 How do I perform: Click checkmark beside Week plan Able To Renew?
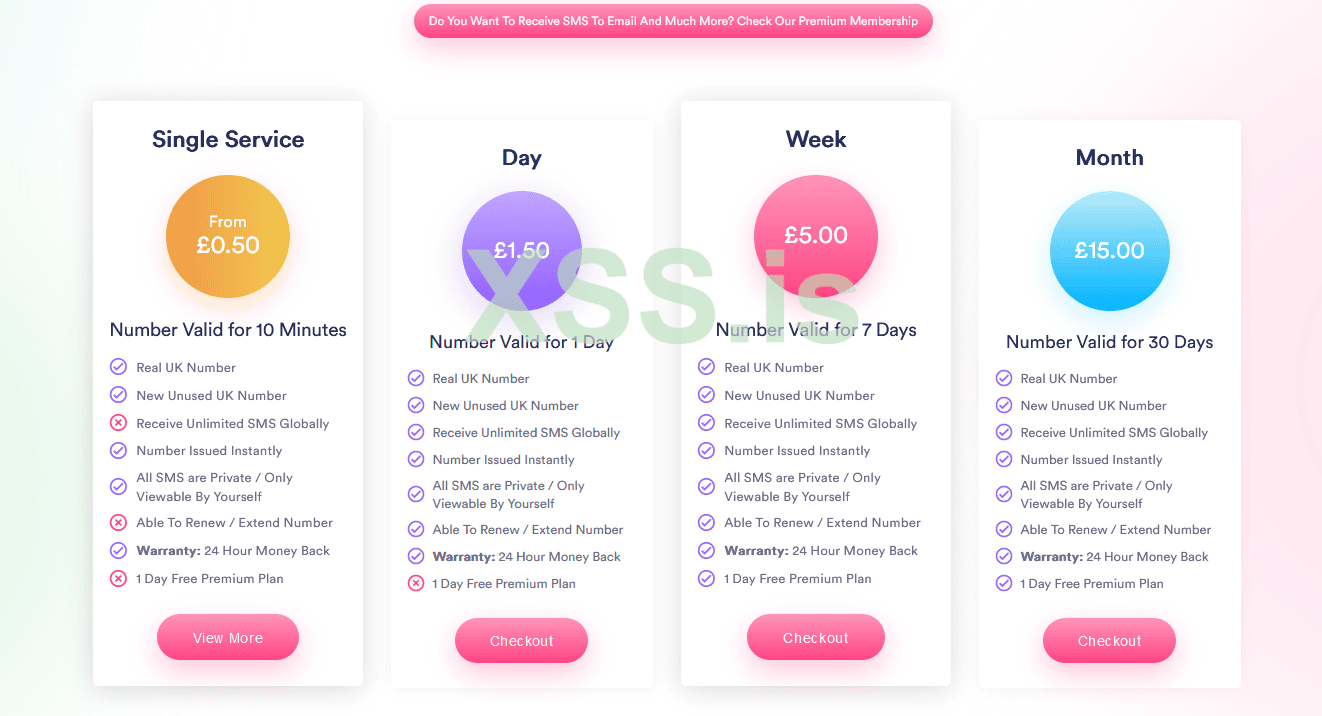706,522
